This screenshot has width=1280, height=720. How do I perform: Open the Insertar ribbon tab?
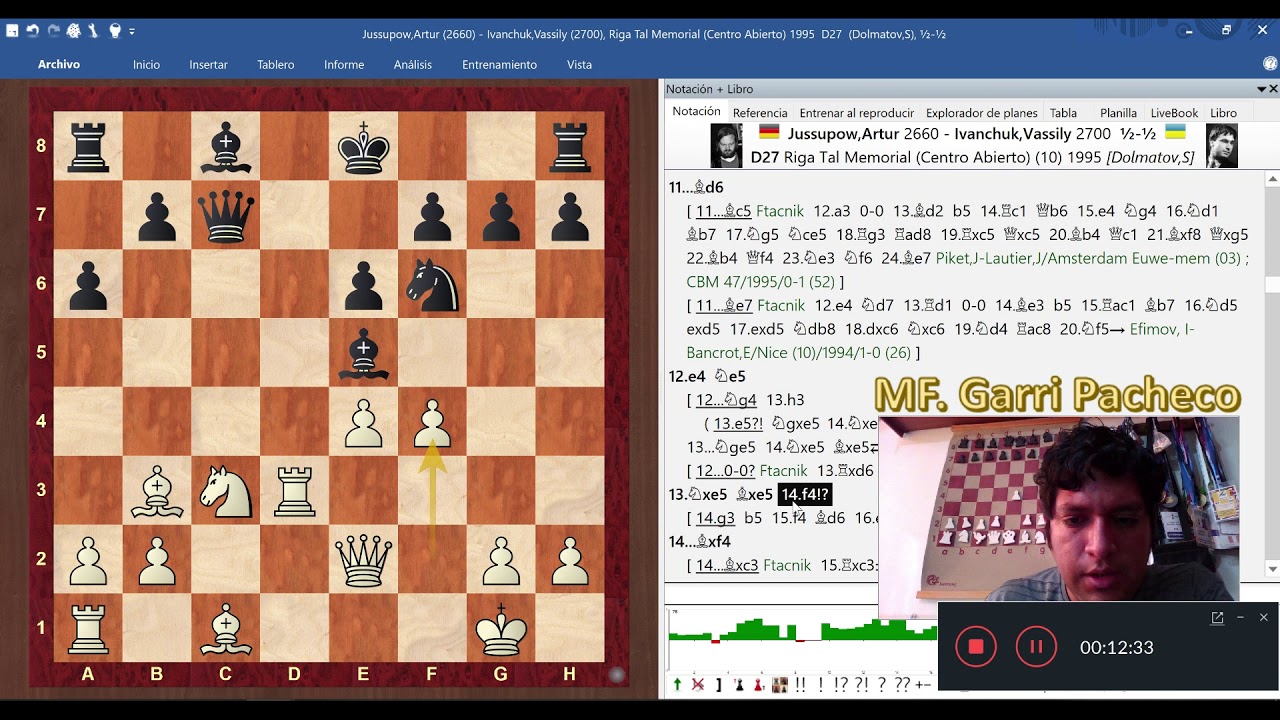pyautogui.click(x=208, y=64)
